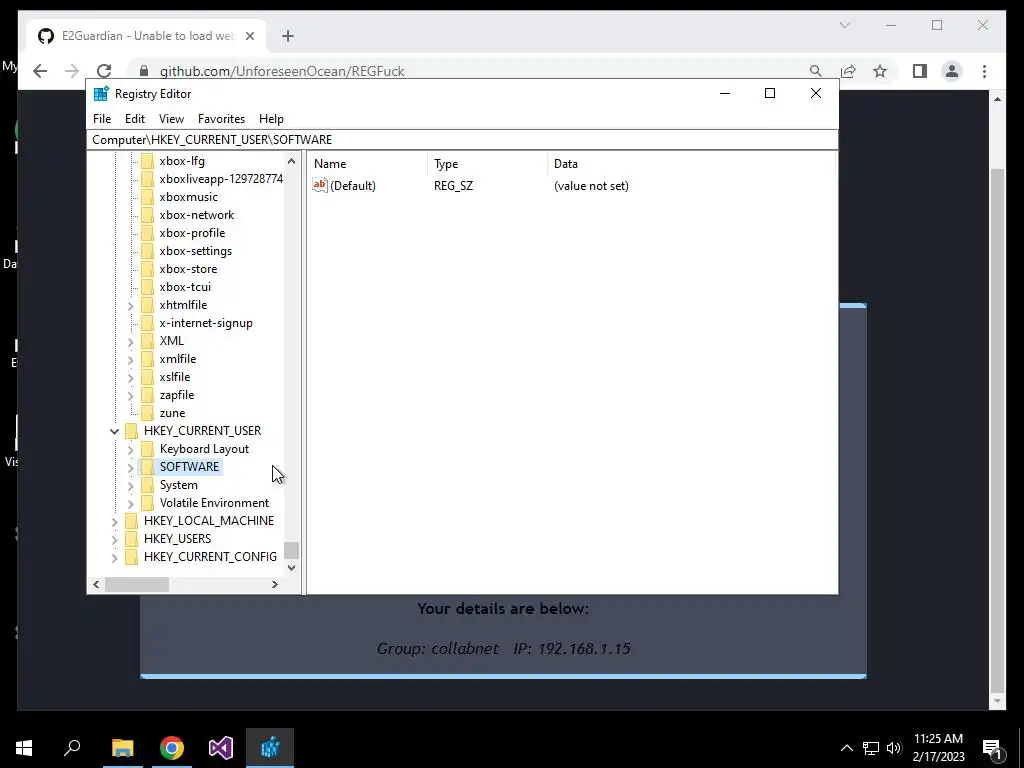Bookmark this page with the star icon
The height and width of the screenshot is (768, 1024).
click(x=880, y=71)
